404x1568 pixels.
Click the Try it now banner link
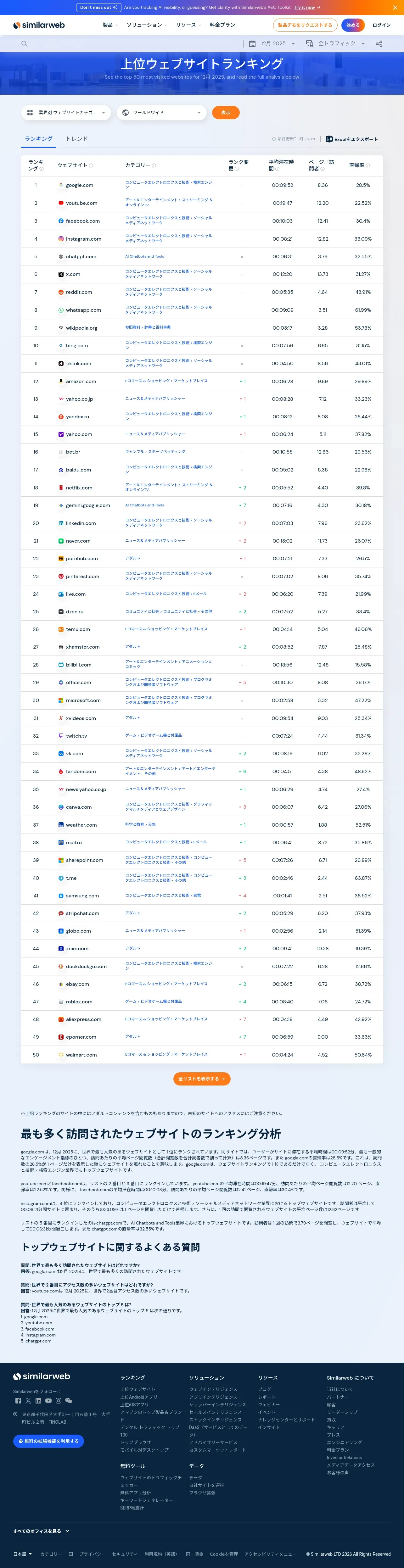point(307,7)
